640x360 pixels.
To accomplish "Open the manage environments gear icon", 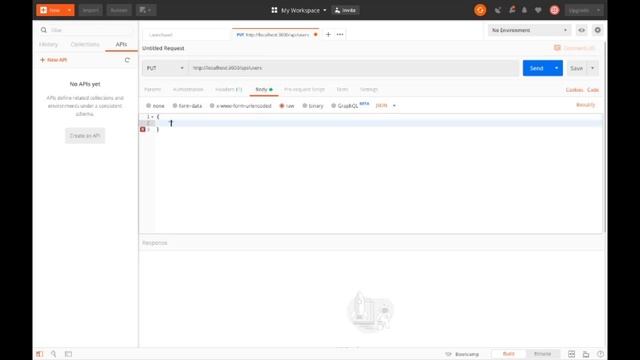I will pyautogui.click(x=598, y=30).
